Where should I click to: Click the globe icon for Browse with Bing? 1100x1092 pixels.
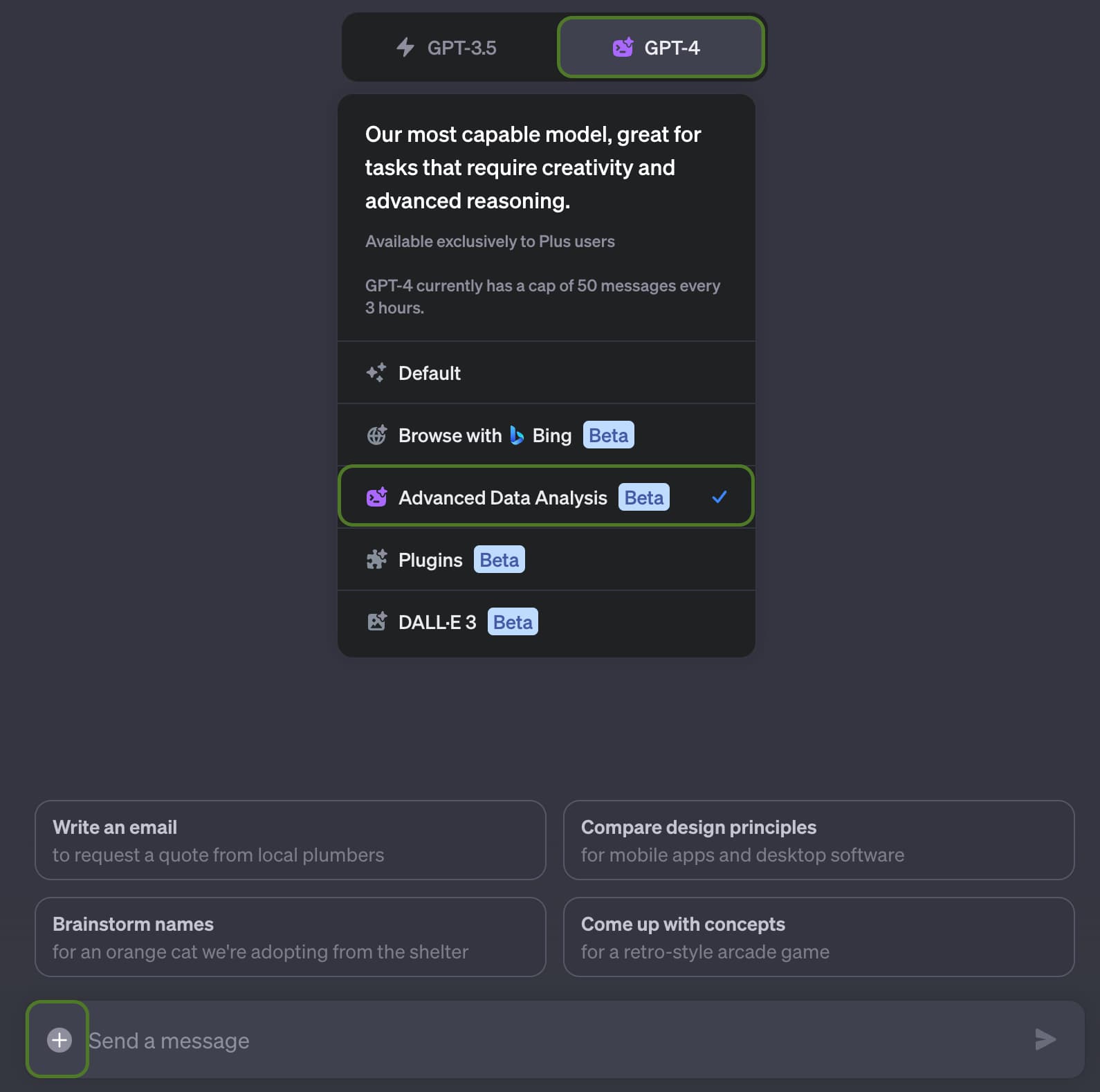tap(376, 435)
